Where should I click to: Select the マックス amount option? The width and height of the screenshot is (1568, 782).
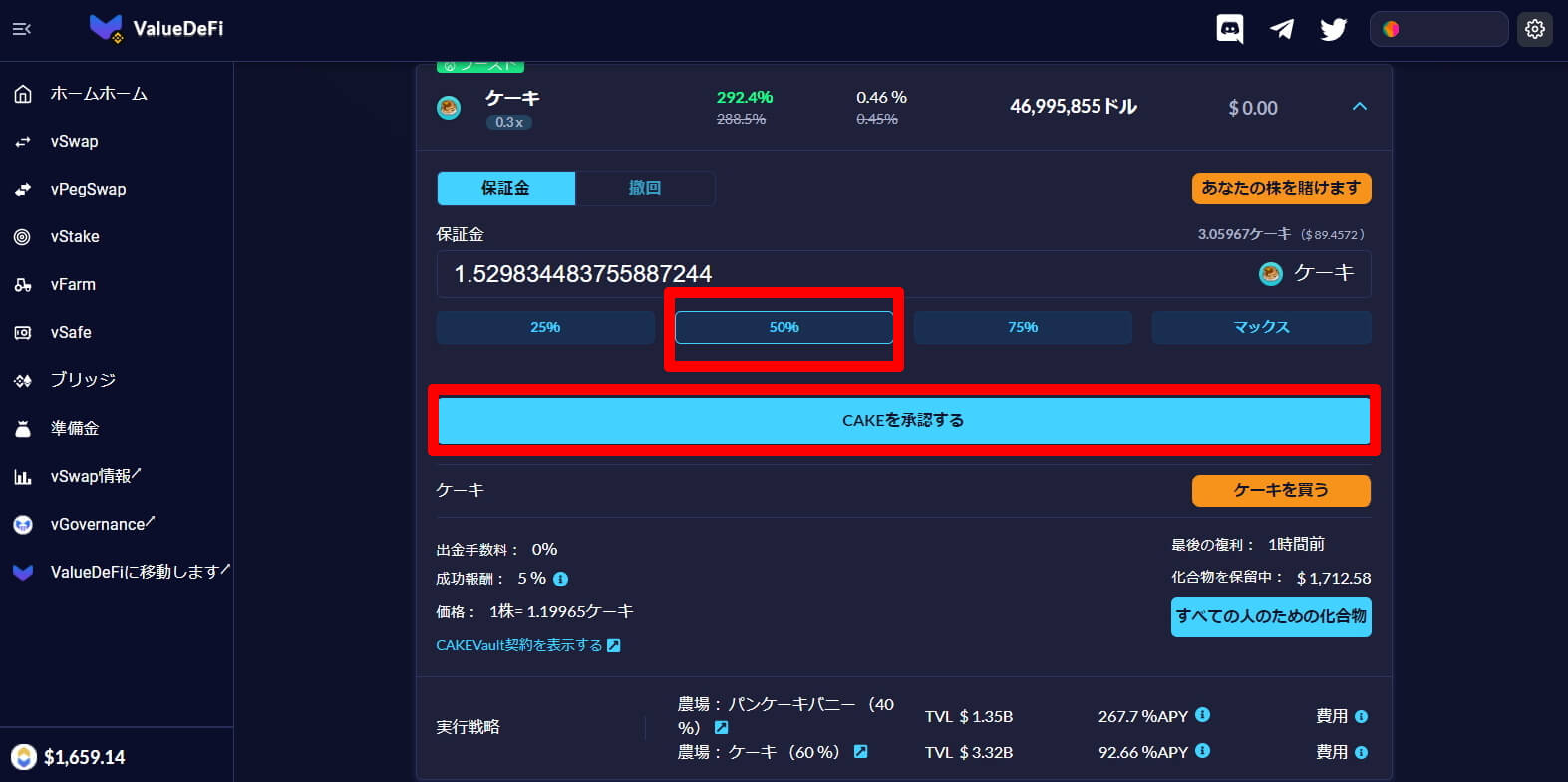1261,327
